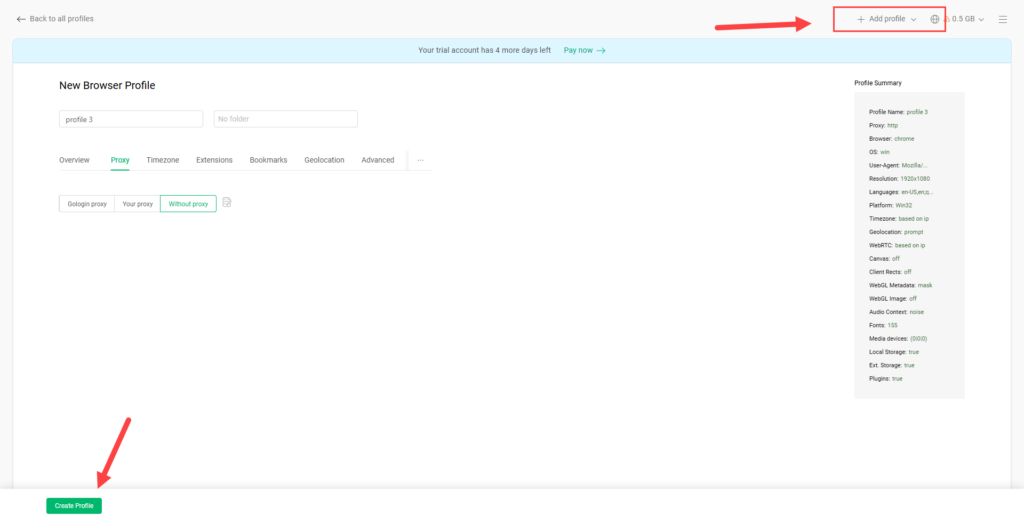Screen dimensions: 1024x524
Task: Switch to the Timezone tab
Action: click(x=162, y=160)
